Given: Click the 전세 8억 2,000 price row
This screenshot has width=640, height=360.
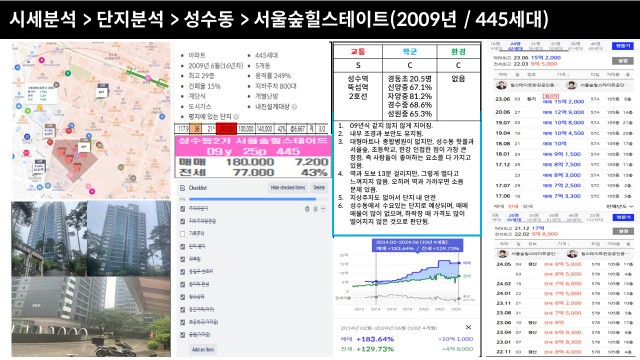Looking at the screenshot, I should pyautogui.click(x=563, y=303).
